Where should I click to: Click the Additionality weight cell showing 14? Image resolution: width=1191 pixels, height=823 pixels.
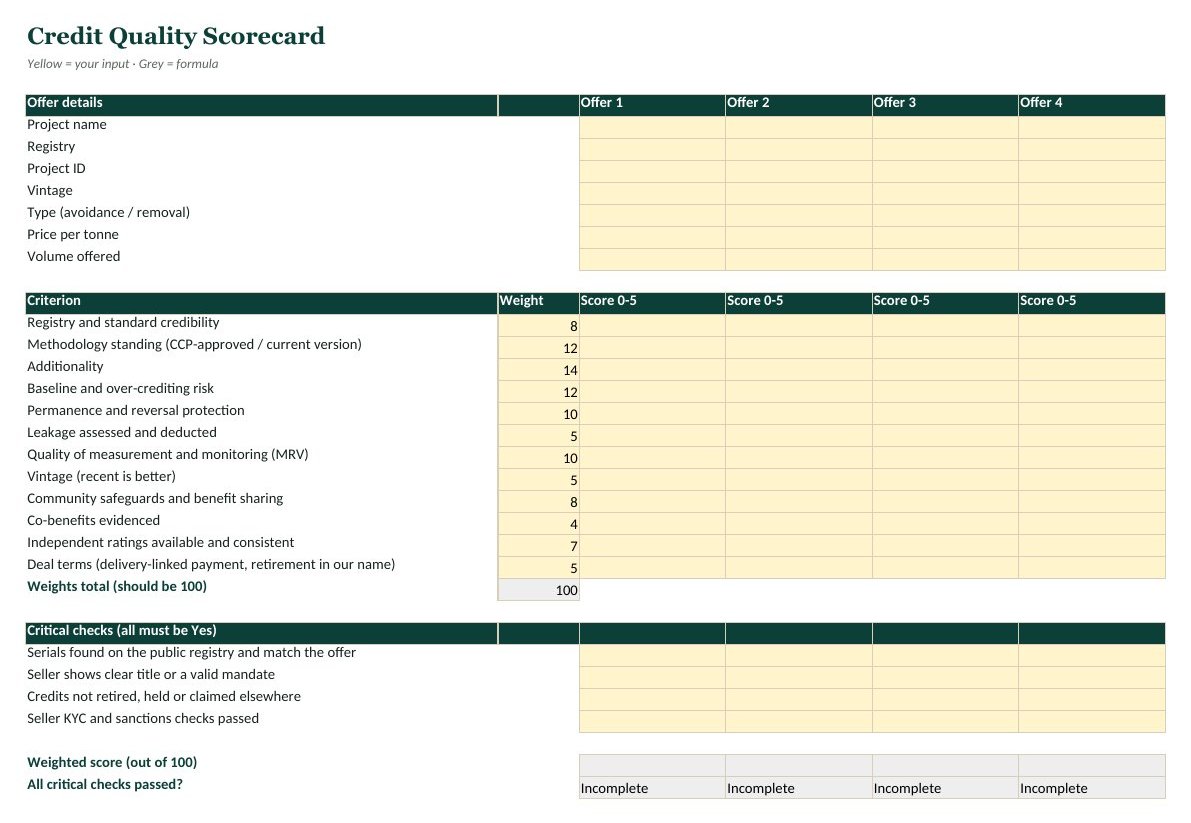coord(539,370)
